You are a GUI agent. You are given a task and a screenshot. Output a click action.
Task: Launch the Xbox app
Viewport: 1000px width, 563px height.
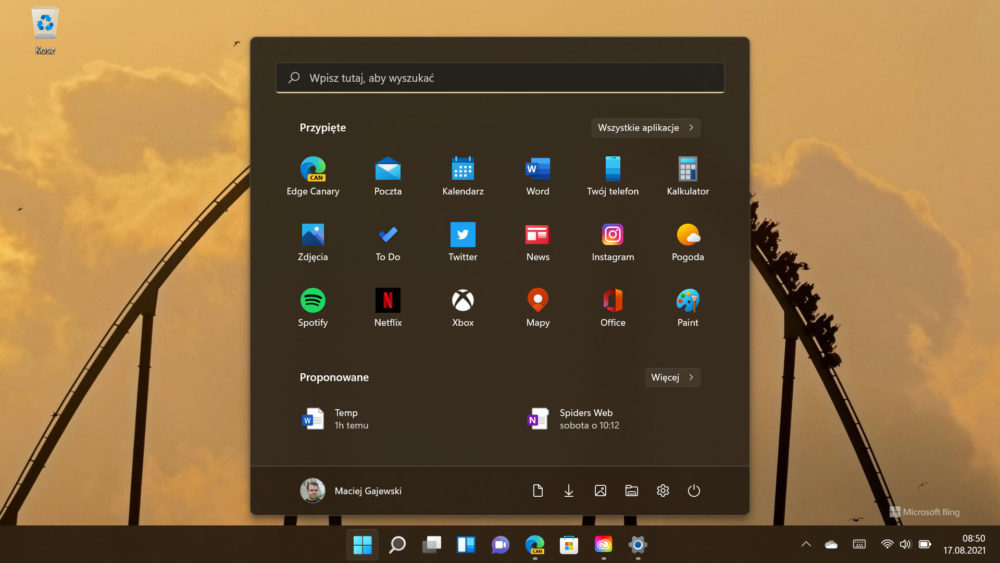pyautogui.click(x=462, y=307)
